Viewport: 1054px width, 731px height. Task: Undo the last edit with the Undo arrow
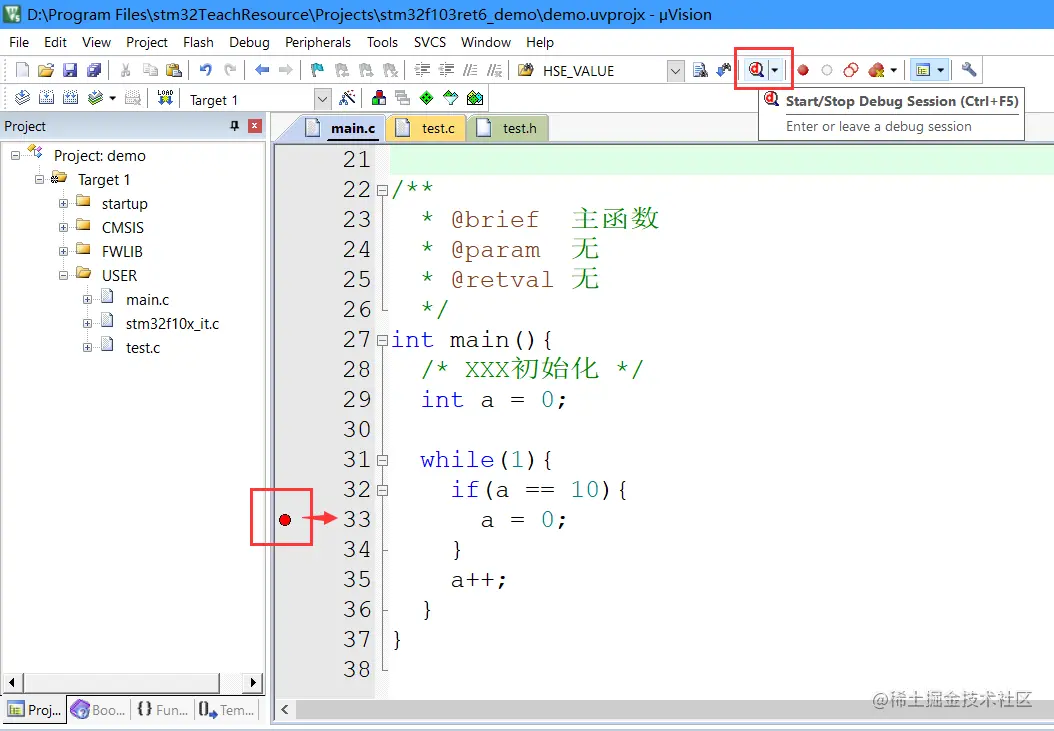pyautogui.click(x=206, y=70)
